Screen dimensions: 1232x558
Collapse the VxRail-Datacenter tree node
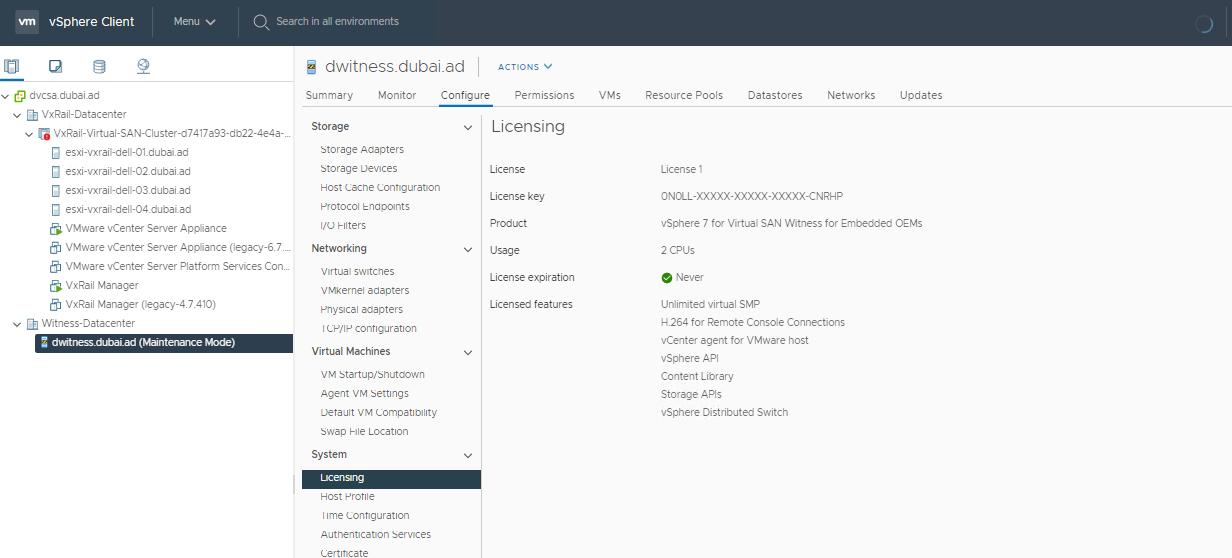17,115
